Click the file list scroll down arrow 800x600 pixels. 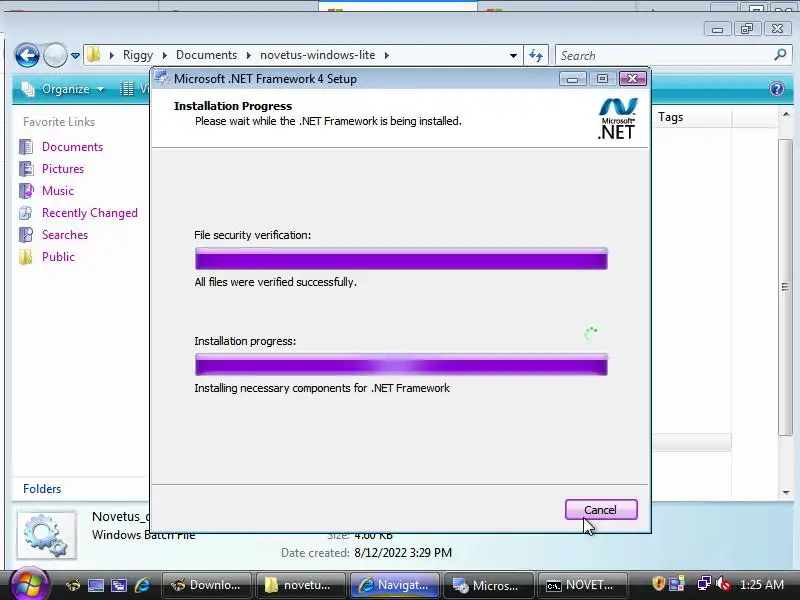[x=786, y=492]
